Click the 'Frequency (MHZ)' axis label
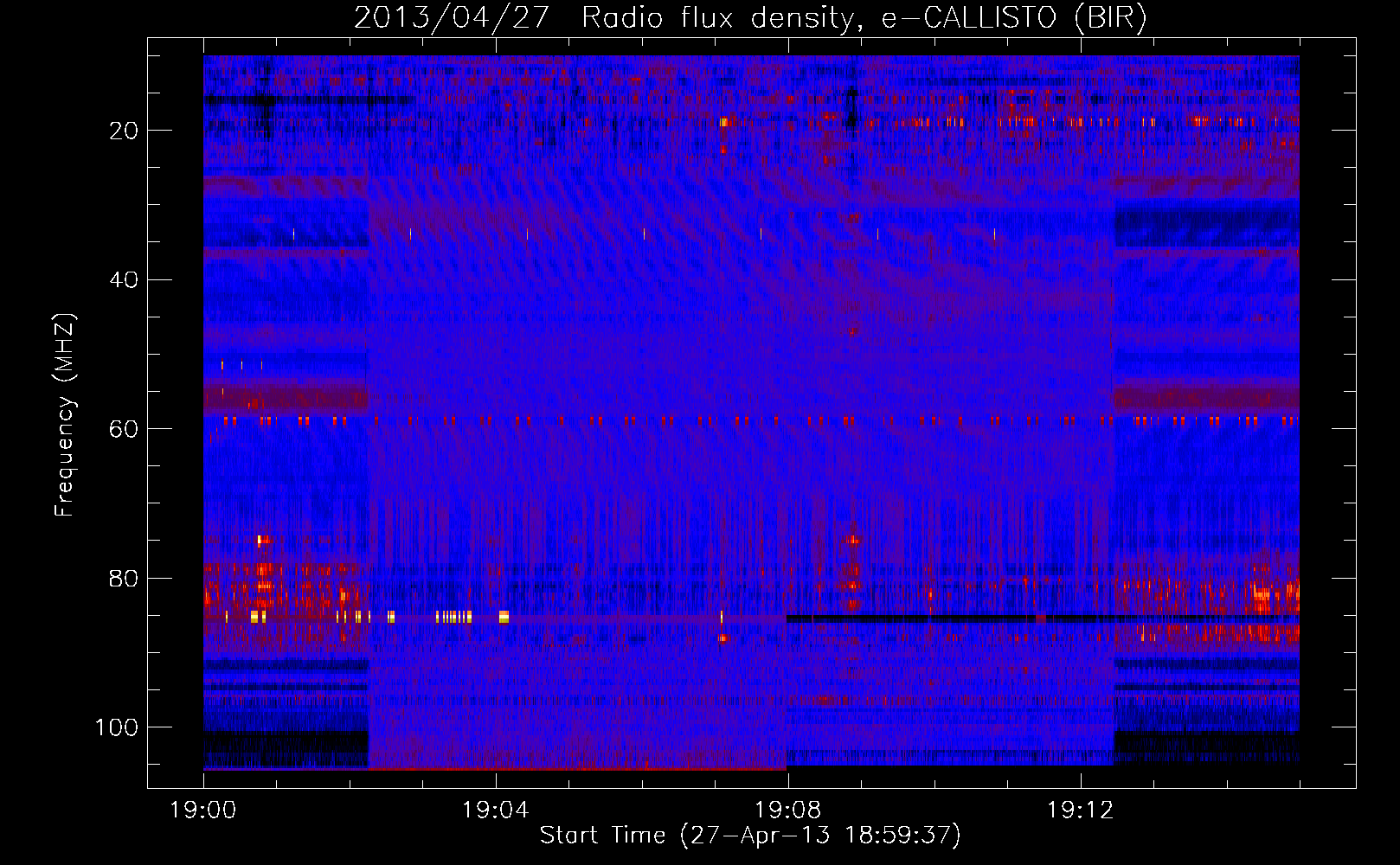 pyautogui.click(x=65, y=415)
